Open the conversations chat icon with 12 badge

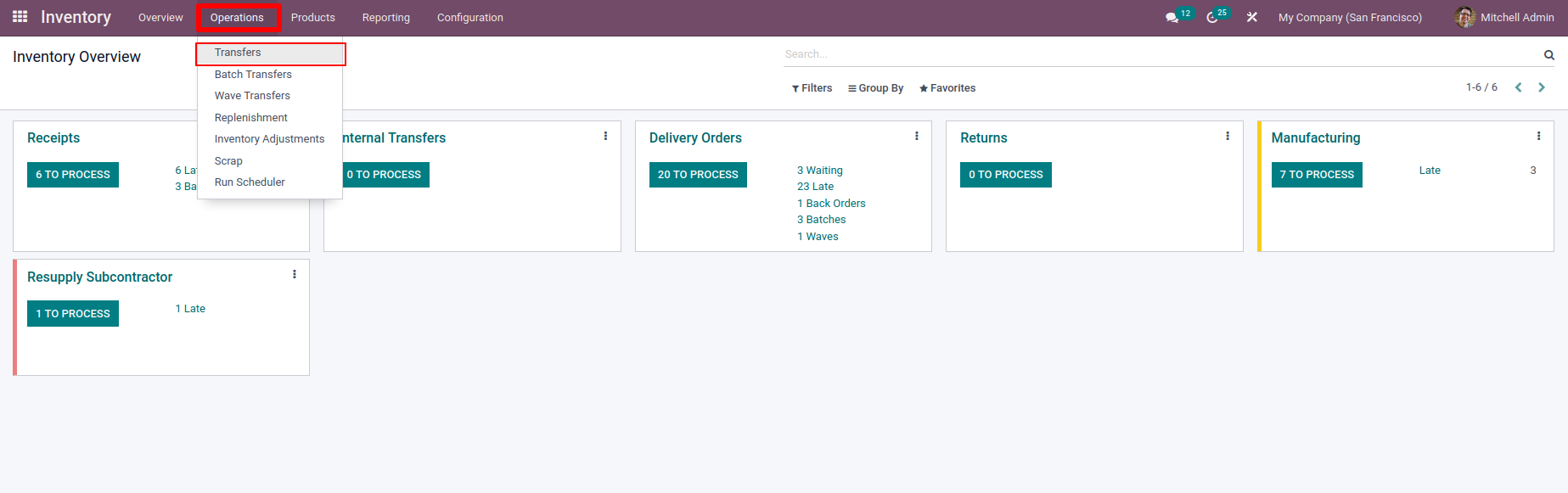(1172, 17)
